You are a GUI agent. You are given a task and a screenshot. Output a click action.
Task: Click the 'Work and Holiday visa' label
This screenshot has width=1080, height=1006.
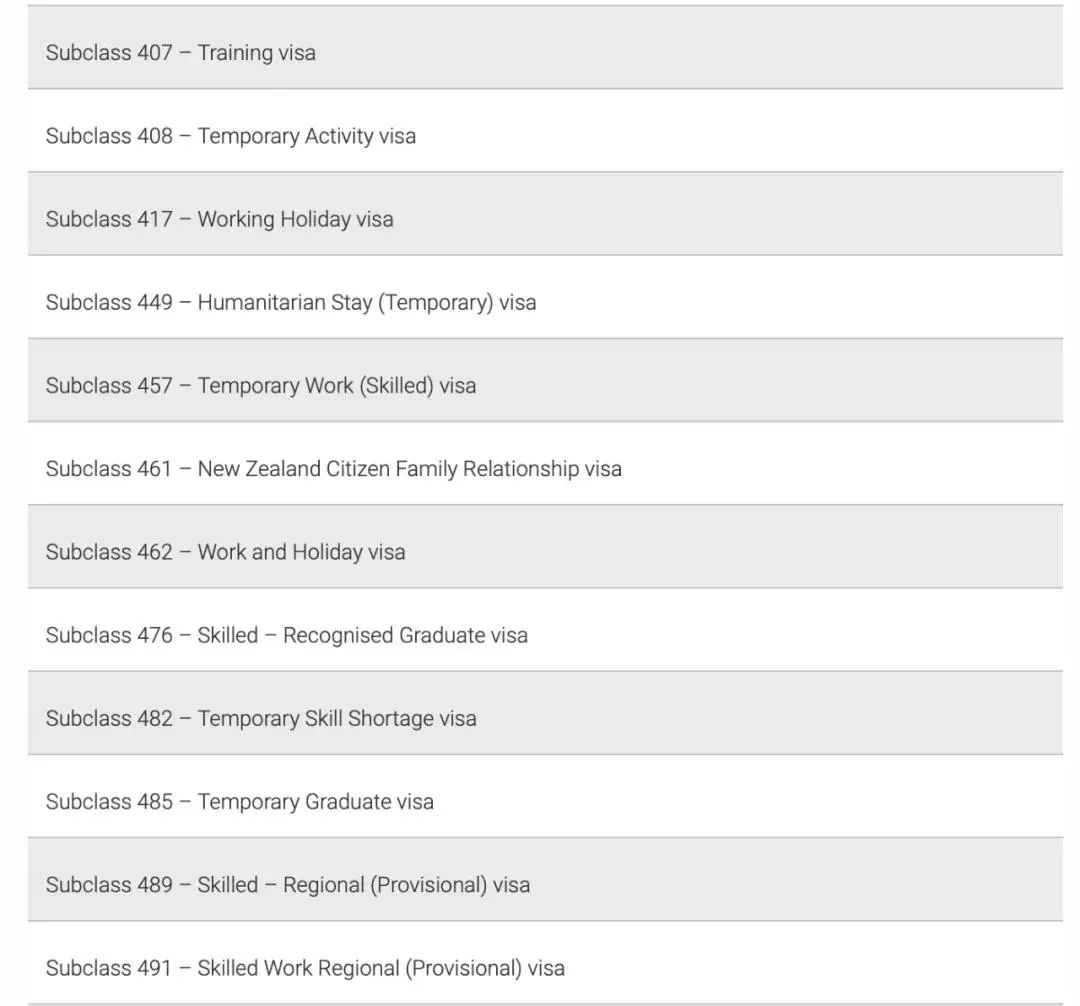tap(301, 552)
